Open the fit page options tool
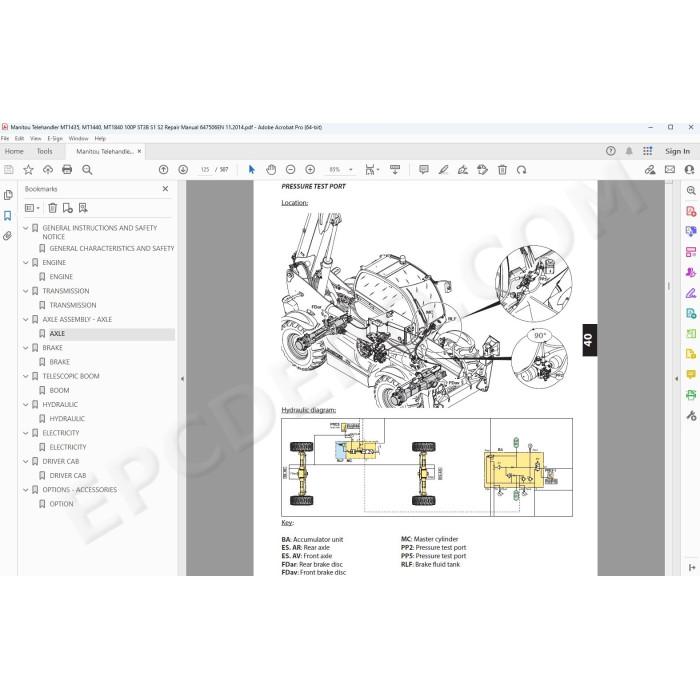The width and height of the screenshot is (700, 700). pos(371,170)
